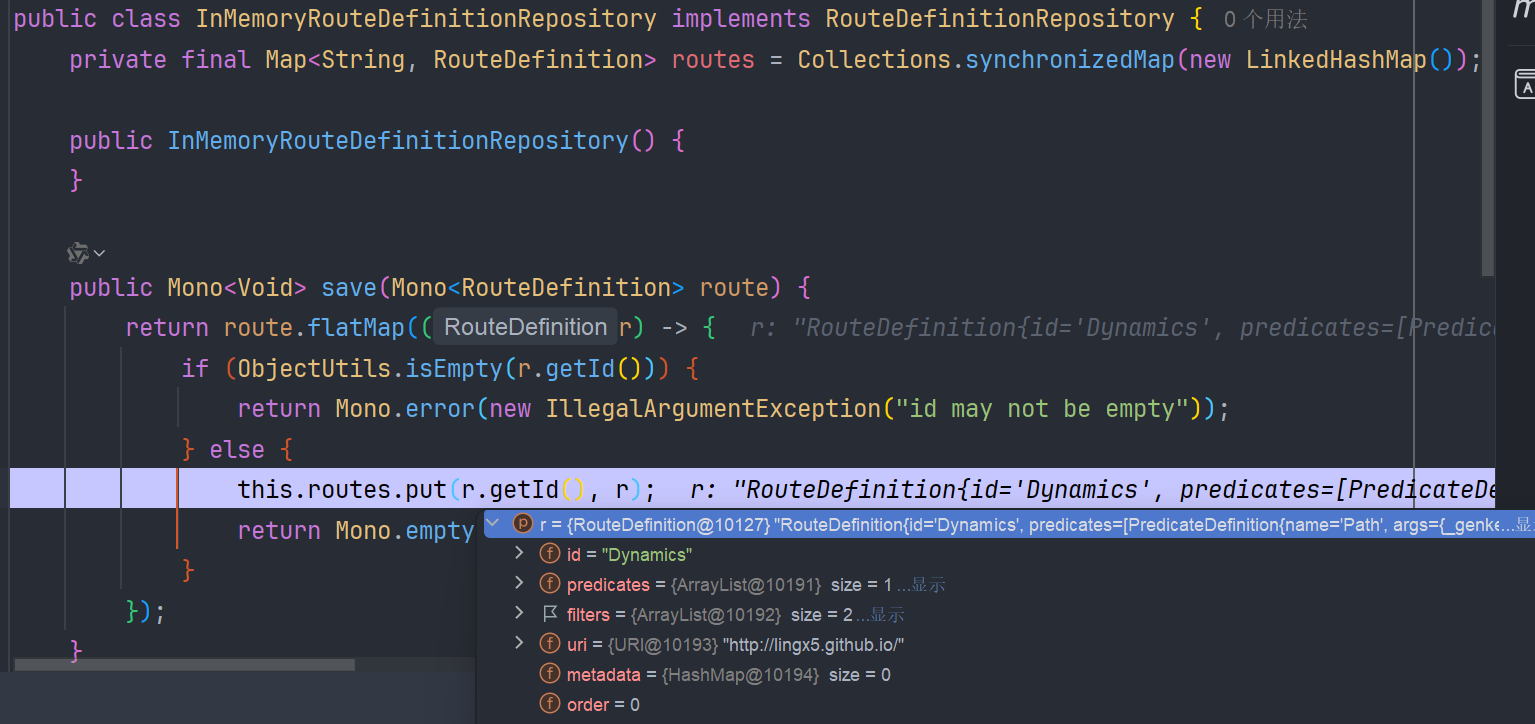Click the 显示 link on filters row
This screenshot has height=724, width=1535.
pyautogui.click(x=886, y=615)
